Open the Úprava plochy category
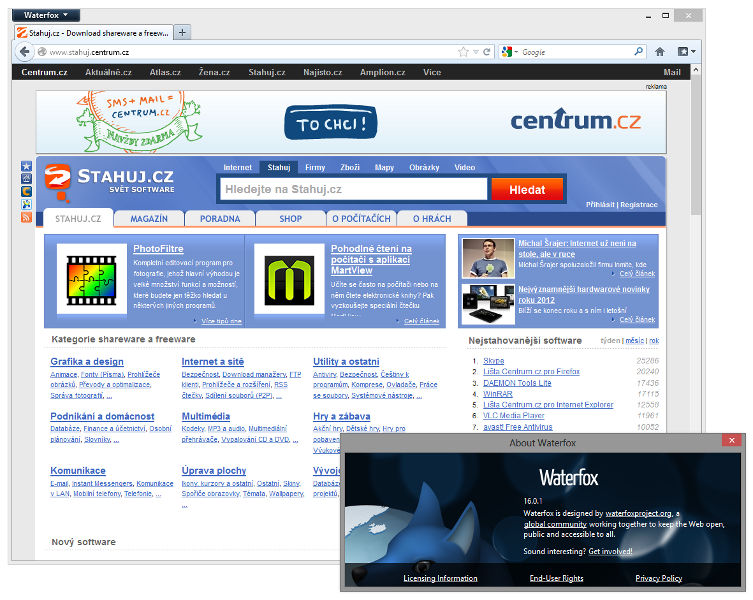 point(214,471)
